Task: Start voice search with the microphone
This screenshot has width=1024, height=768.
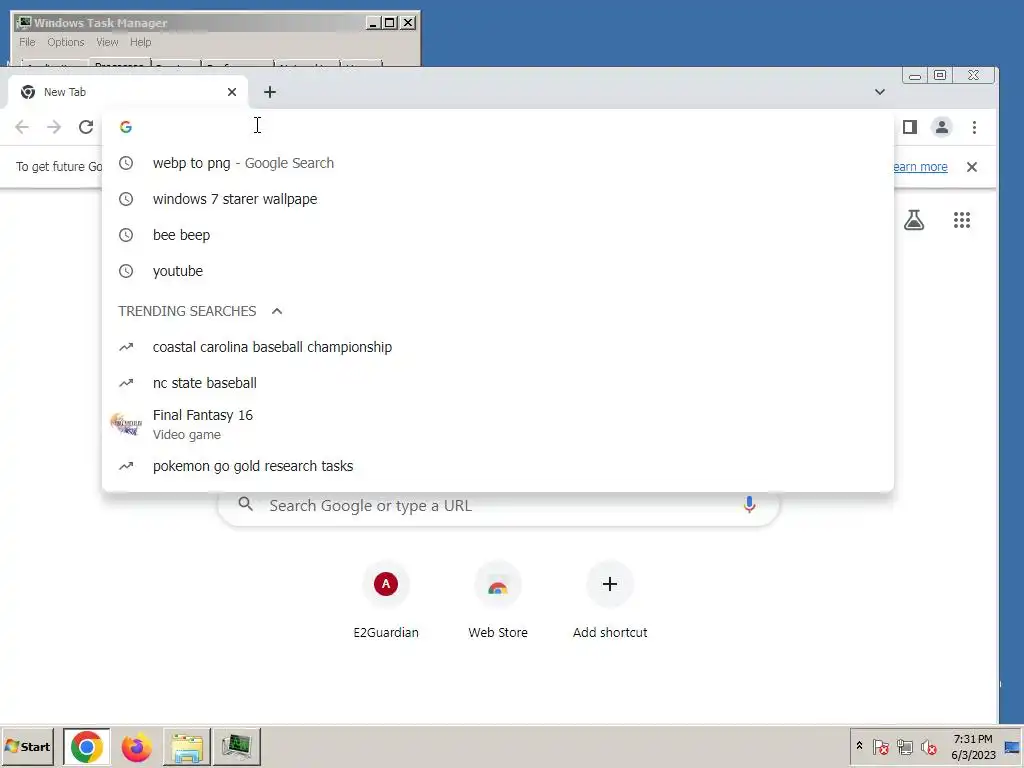Action: [749, 505]
